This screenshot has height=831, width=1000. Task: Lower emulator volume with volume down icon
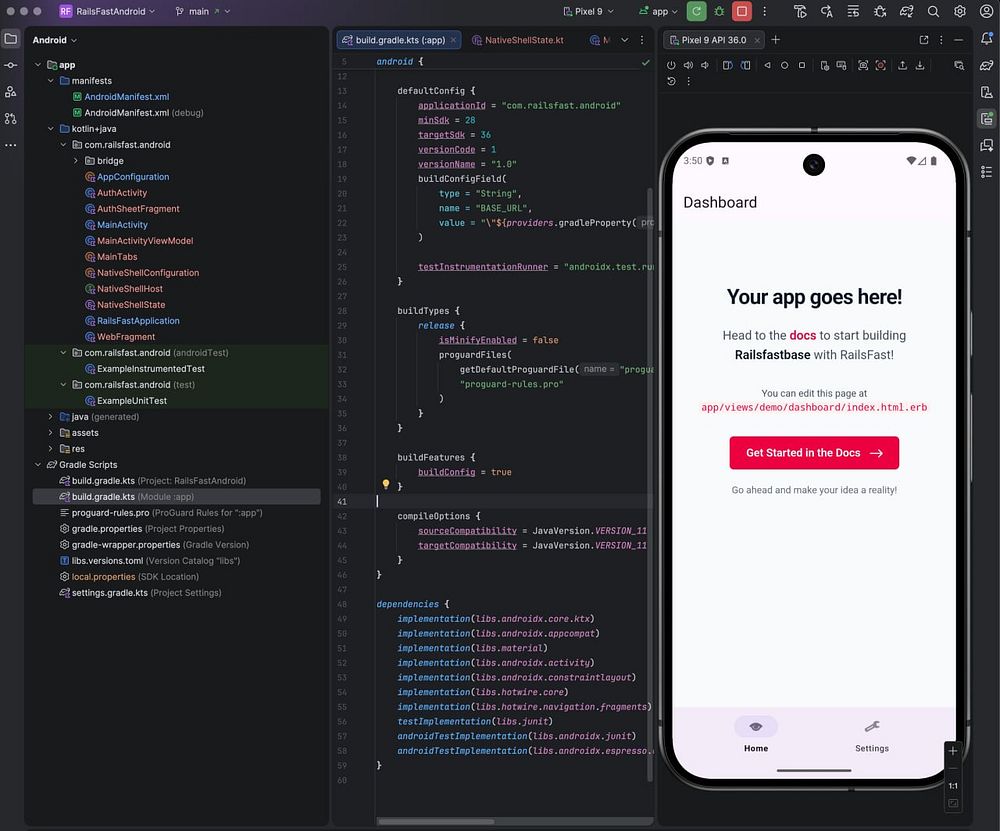(x=705, y=65)
